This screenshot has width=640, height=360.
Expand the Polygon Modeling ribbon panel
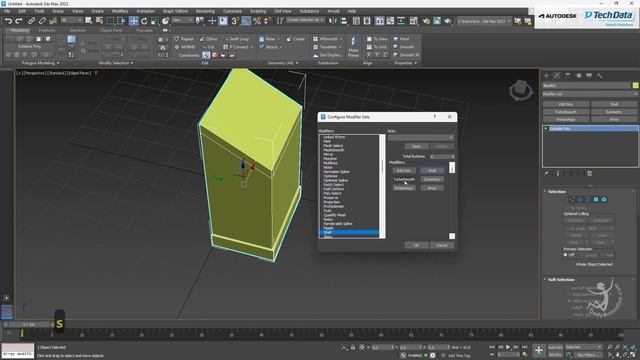pos(40,63)
